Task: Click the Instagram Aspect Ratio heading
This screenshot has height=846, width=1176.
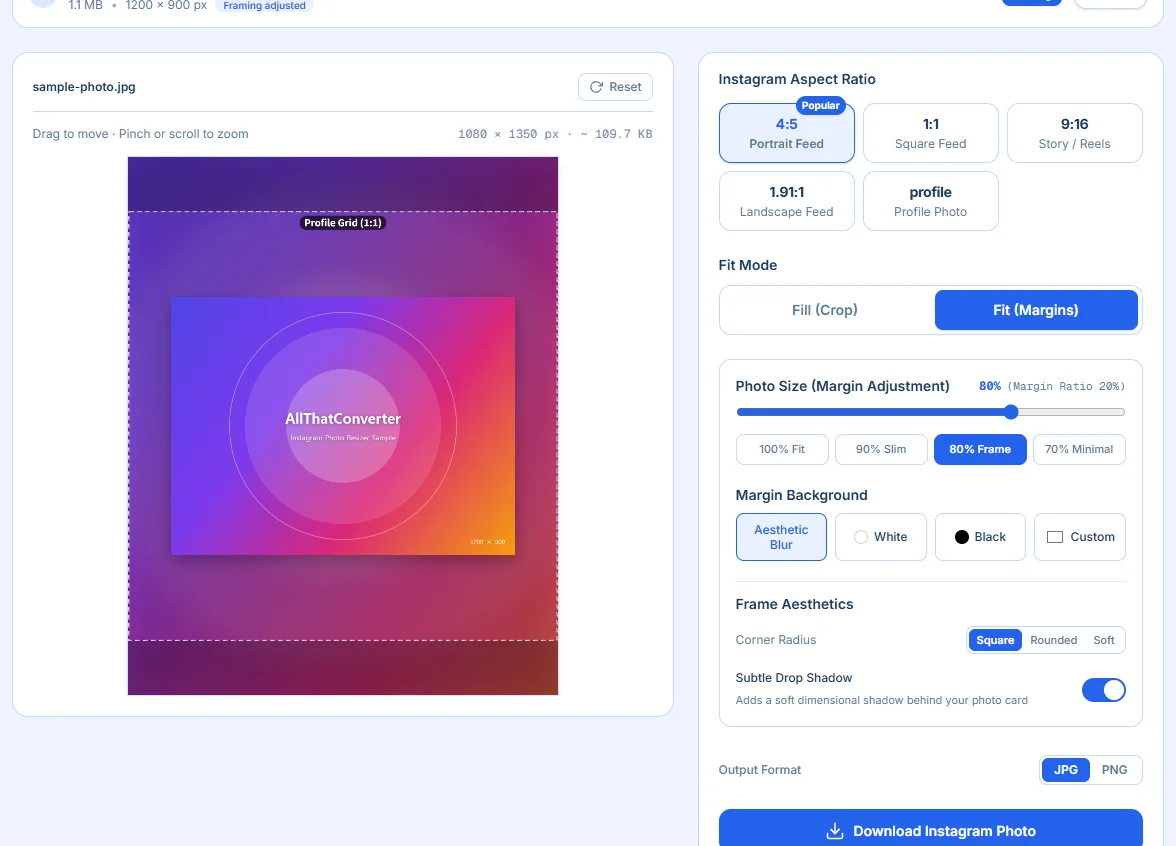Action: 796,80
